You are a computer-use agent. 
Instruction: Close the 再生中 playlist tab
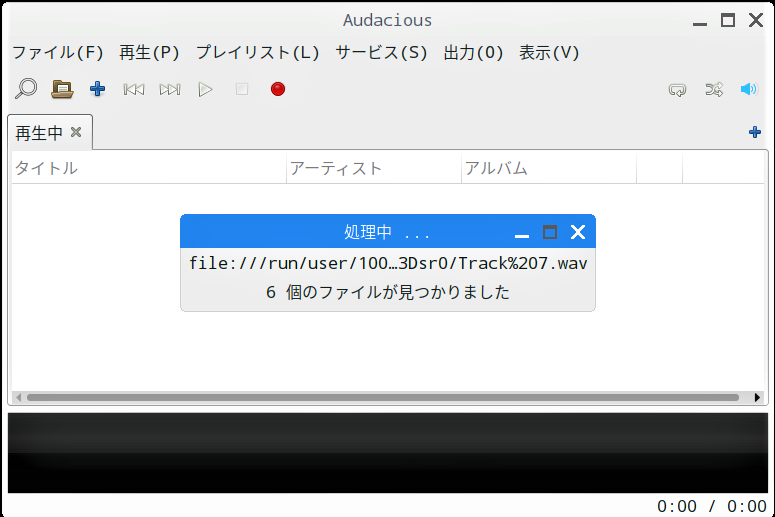point(76,132)
